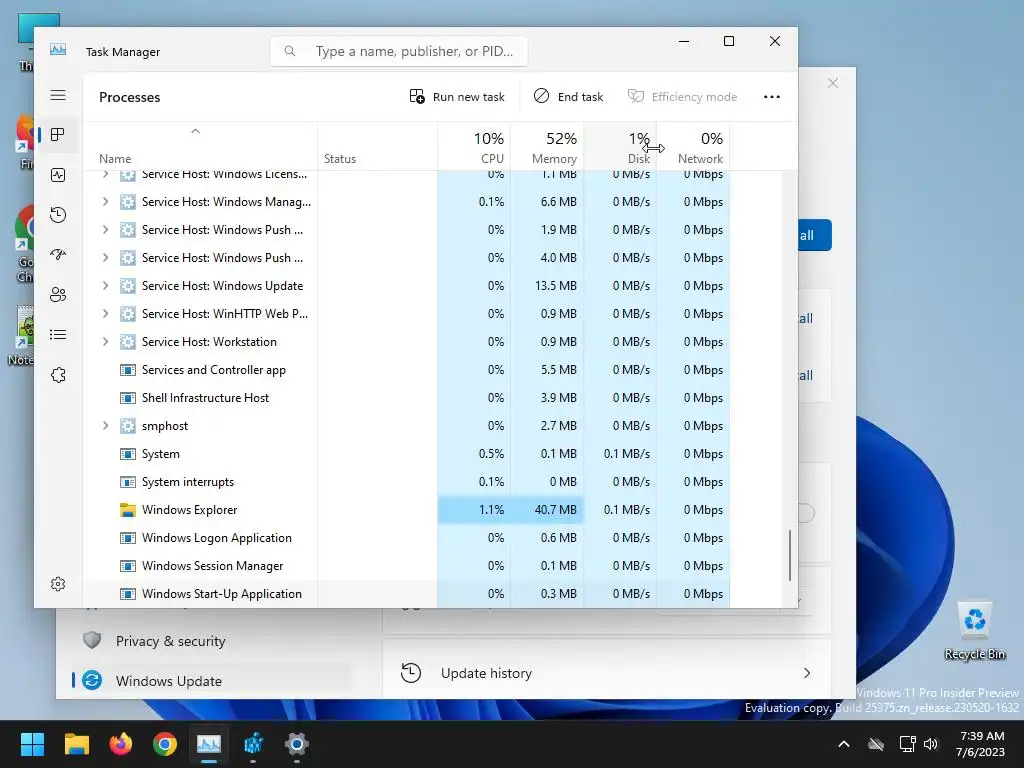Open the App history icon in the sidebar
Screen dimensions: 1024x768
coord(58,215)
